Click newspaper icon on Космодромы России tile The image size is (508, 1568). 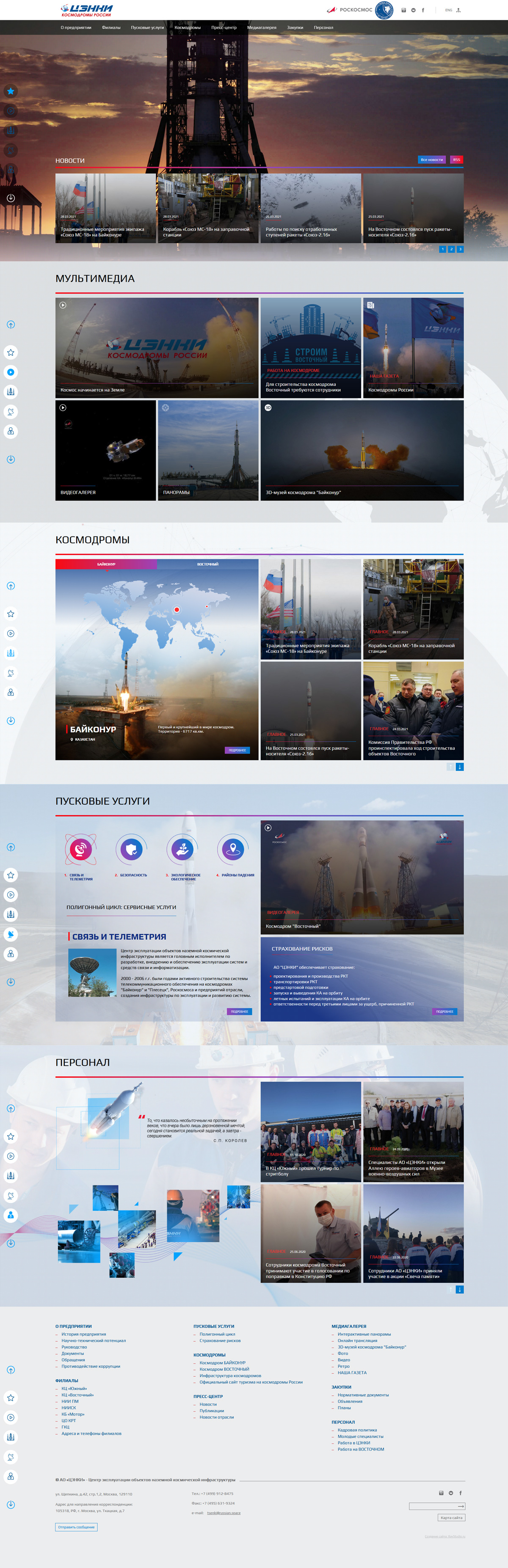[370, 305]
